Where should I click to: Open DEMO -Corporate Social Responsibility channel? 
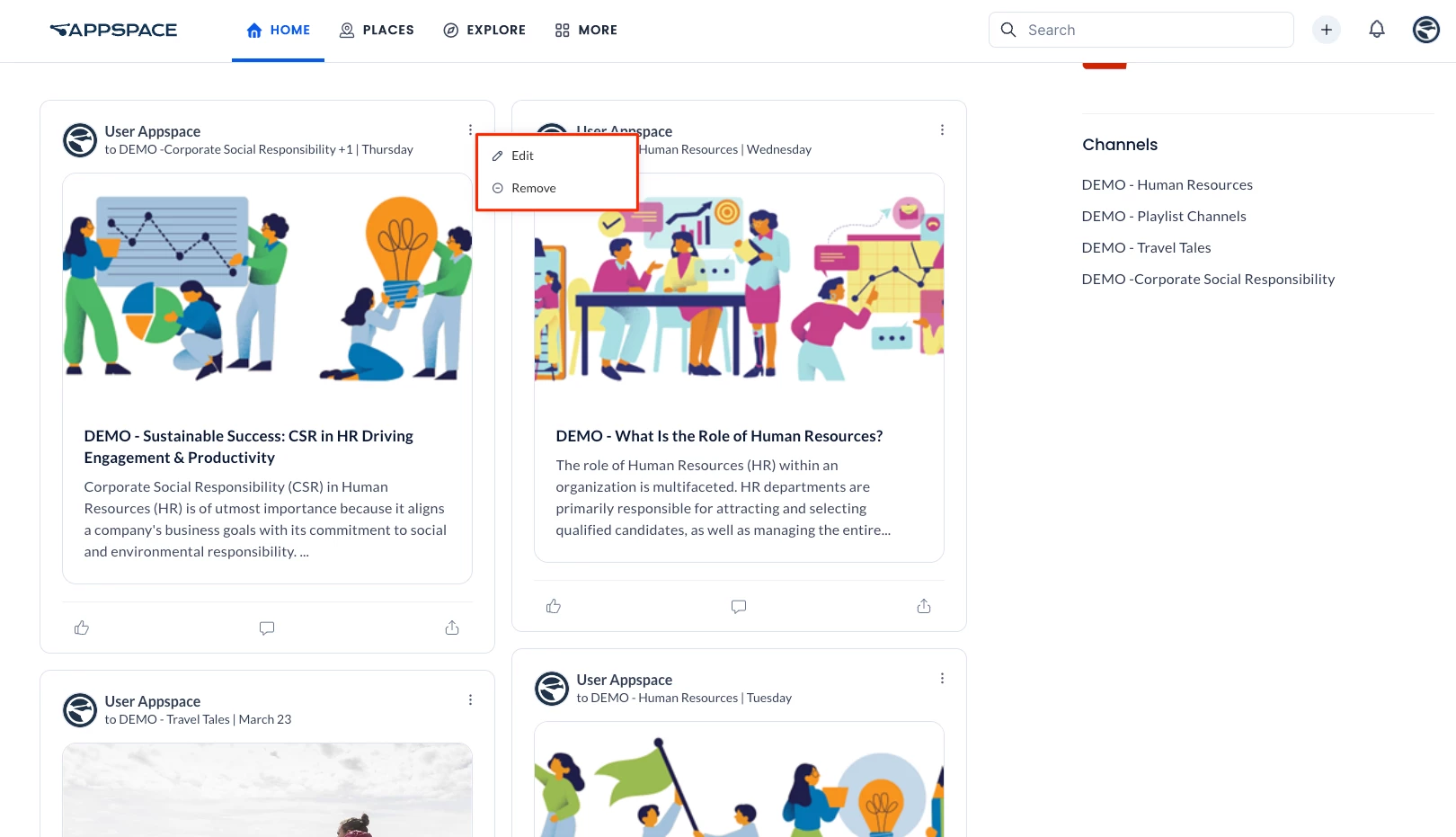(x=1208, y=280)
